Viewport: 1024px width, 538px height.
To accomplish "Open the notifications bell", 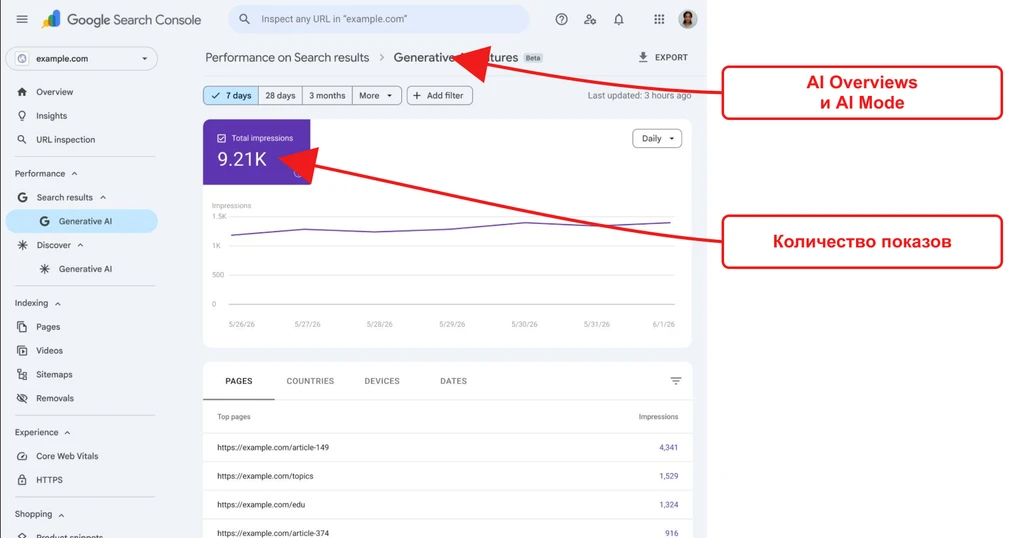I will [x=618, y=19].
